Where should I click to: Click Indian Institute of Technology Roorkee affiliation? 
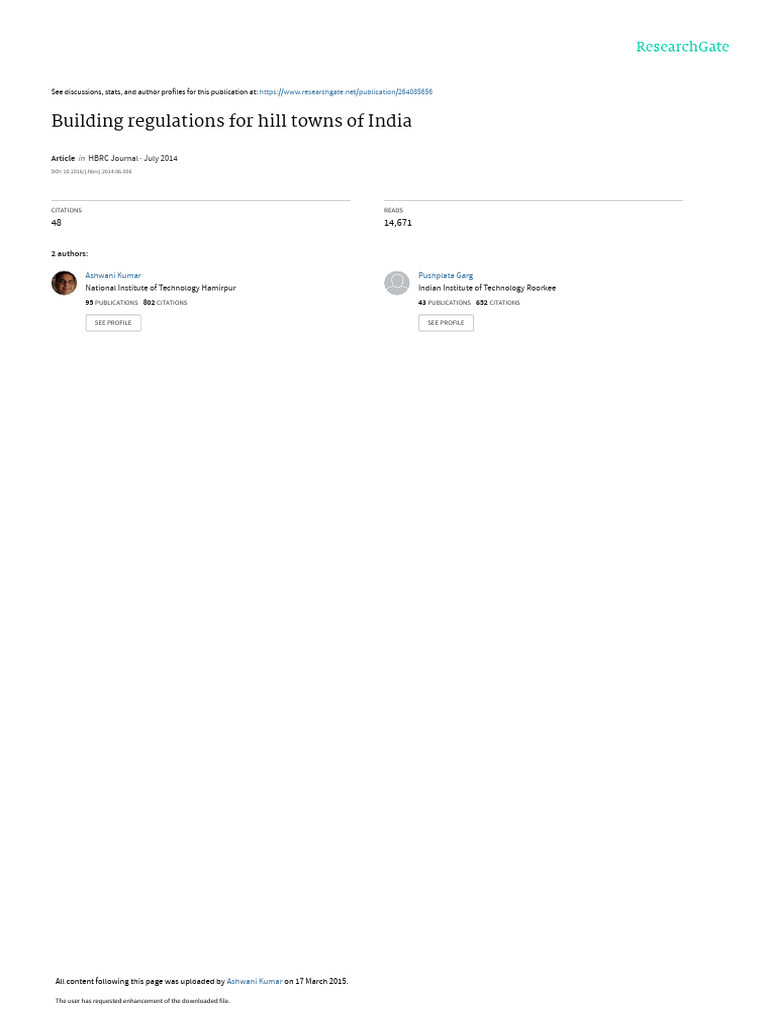(487, 288)
